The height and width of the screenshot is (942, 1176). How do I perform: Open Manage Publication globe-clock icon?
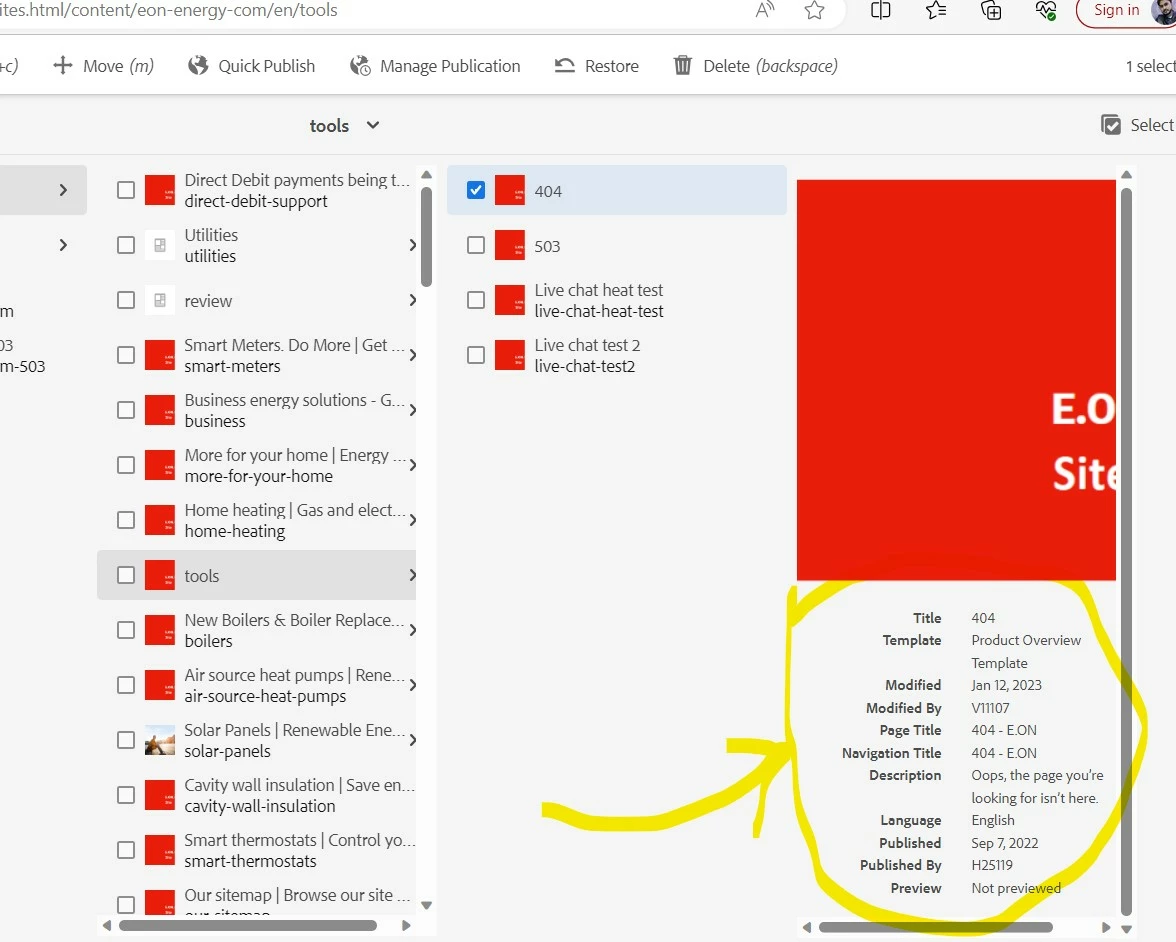click(360, 65)
